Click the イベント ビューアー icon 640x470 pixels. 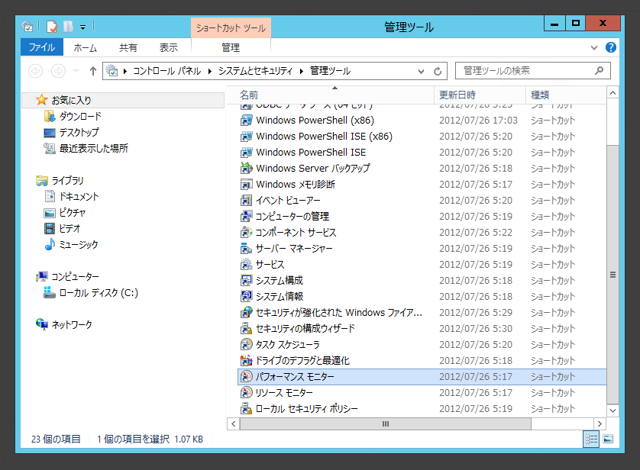pos(246,200)
